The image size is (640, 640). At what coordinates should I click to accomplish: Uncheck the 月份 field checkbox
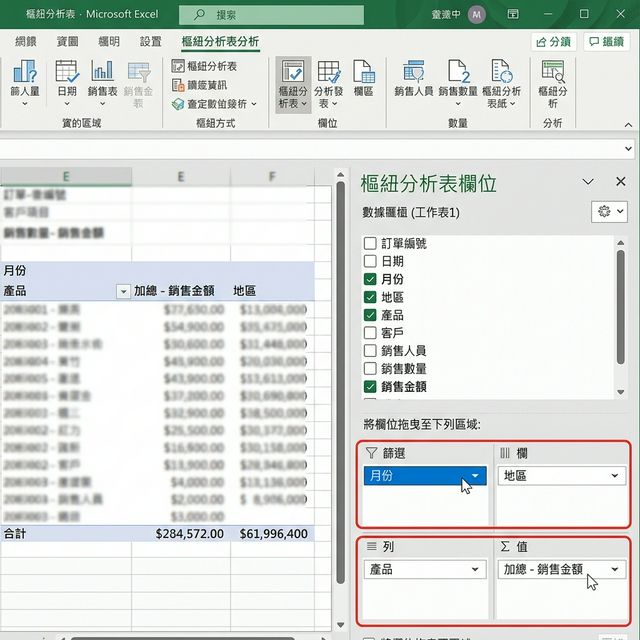click(x=370, y=279)
